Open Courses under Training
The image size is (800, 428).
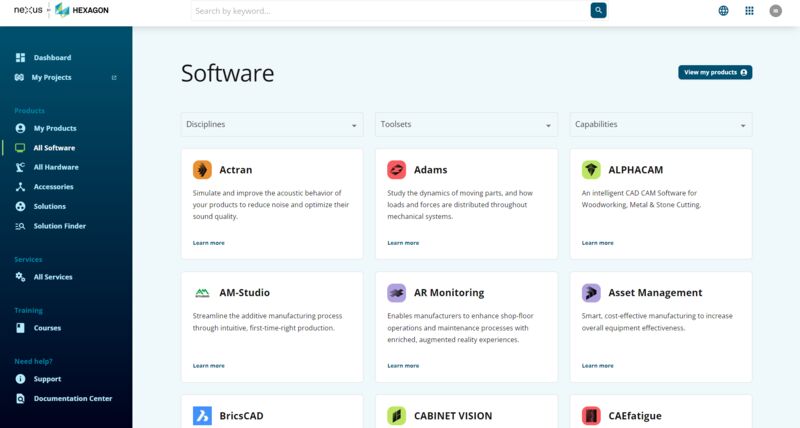click(47, 328)
